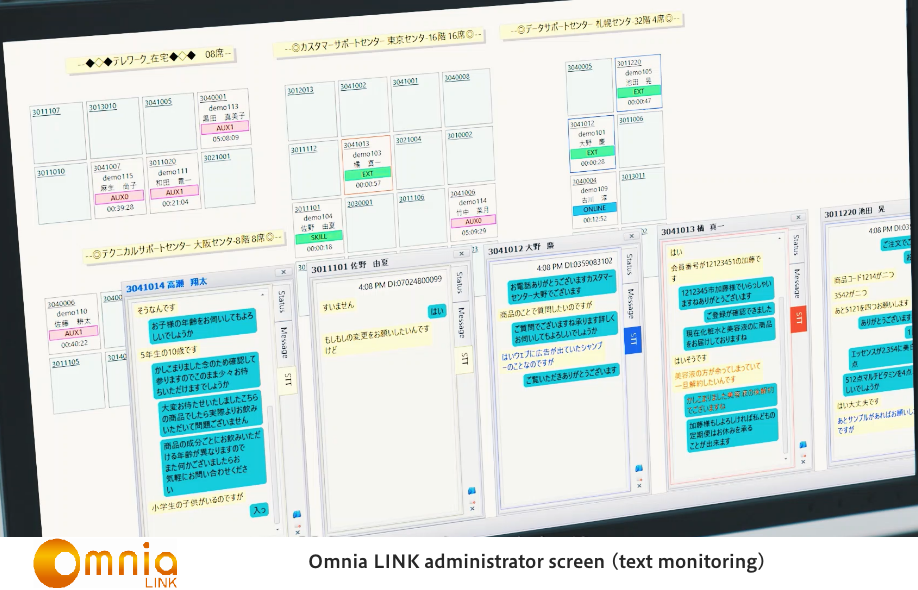Viewport: 918px width, 590px height.
Task: Open the blue book icon in 3041013 window
Action: tap(803, 444)
